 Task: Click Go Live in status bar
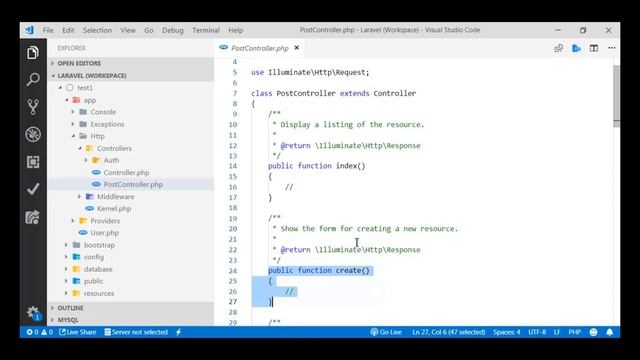[386, 332]
